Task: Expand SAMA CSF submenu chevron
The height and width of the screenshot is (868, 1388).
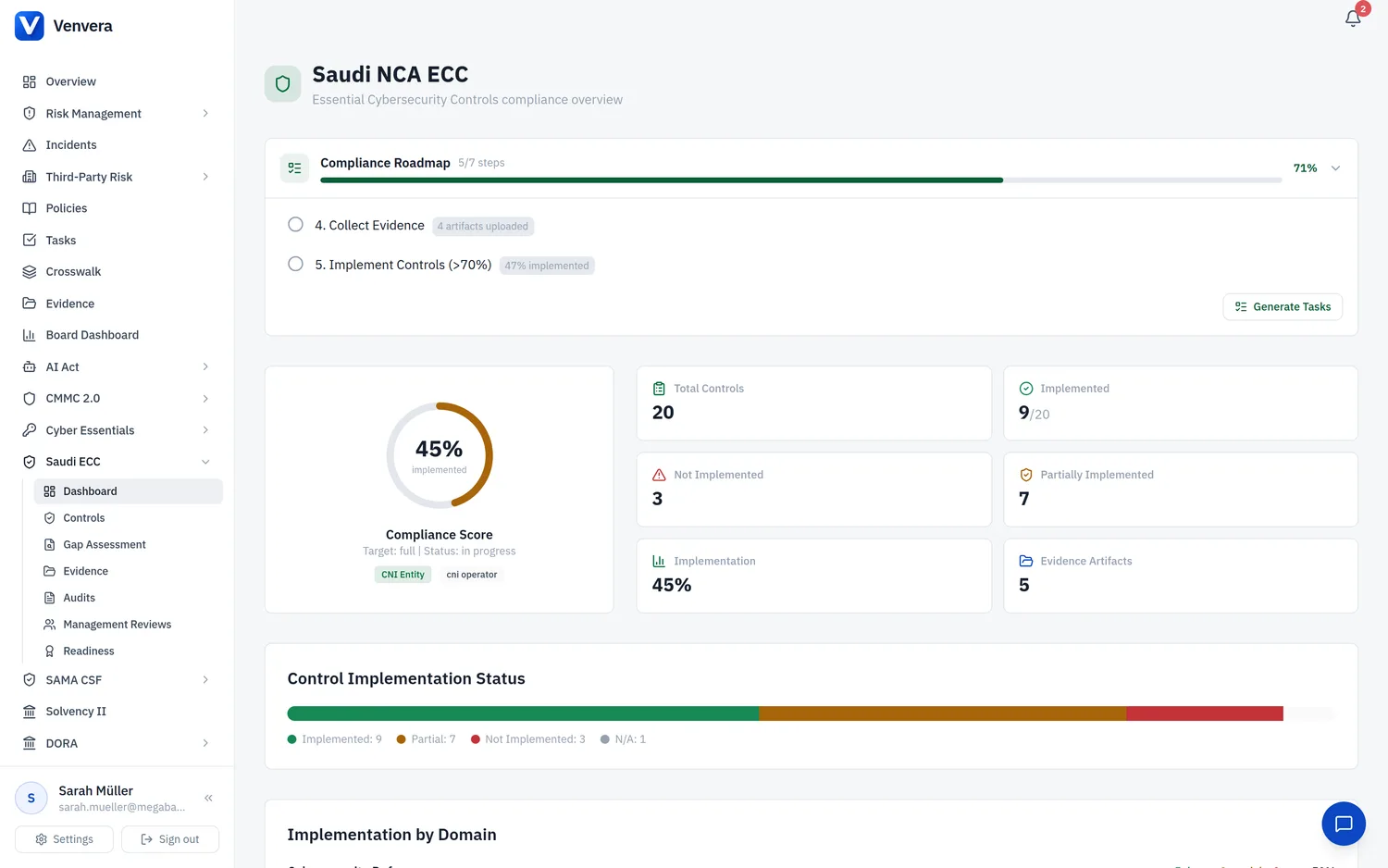Action: [205, 680]
